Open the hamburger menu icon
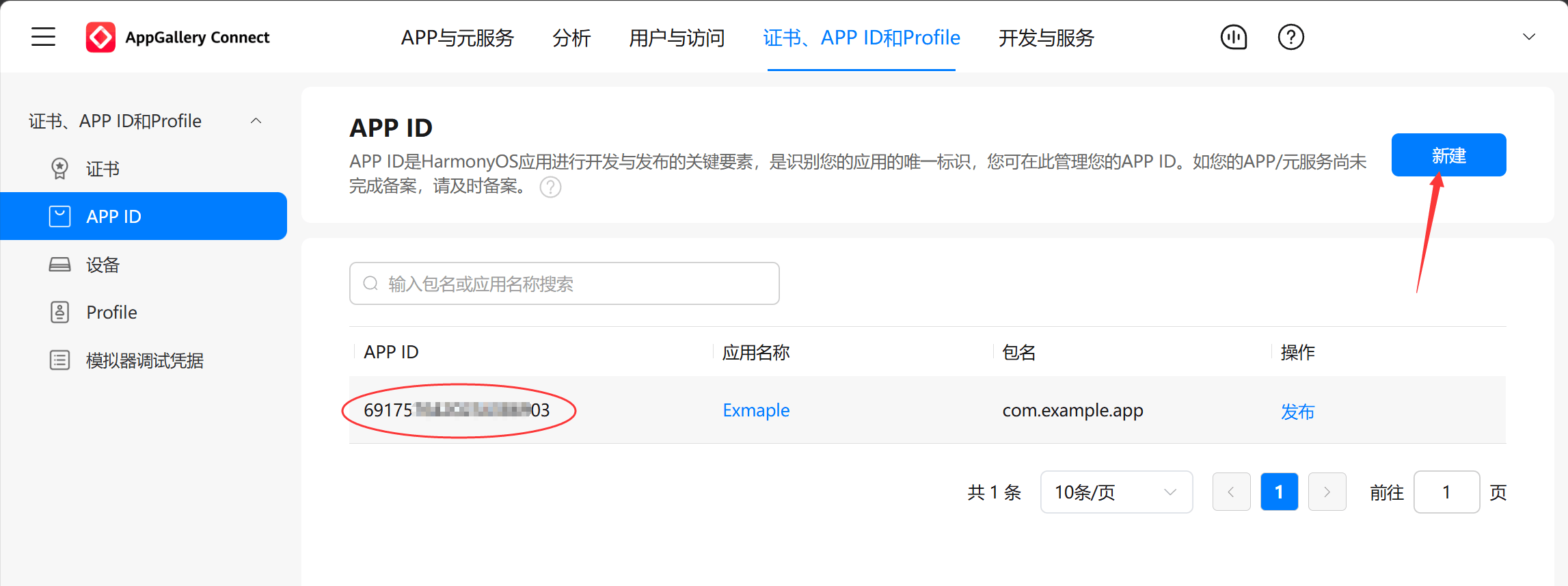The image size is (1568, 586). point(43,37)
